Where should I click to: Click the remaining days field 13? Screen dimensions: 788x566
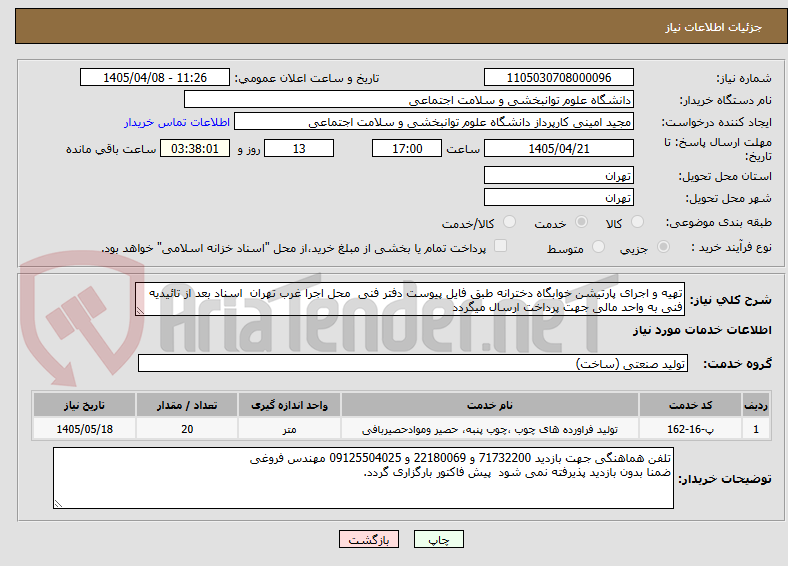coord(299,148)
